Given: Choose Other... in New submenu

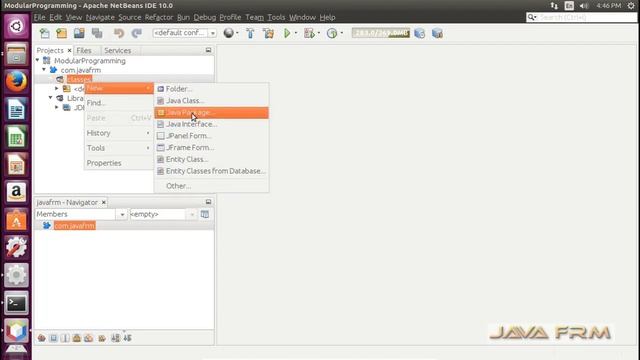Looking at the screenshot, I should click(211, 186).
